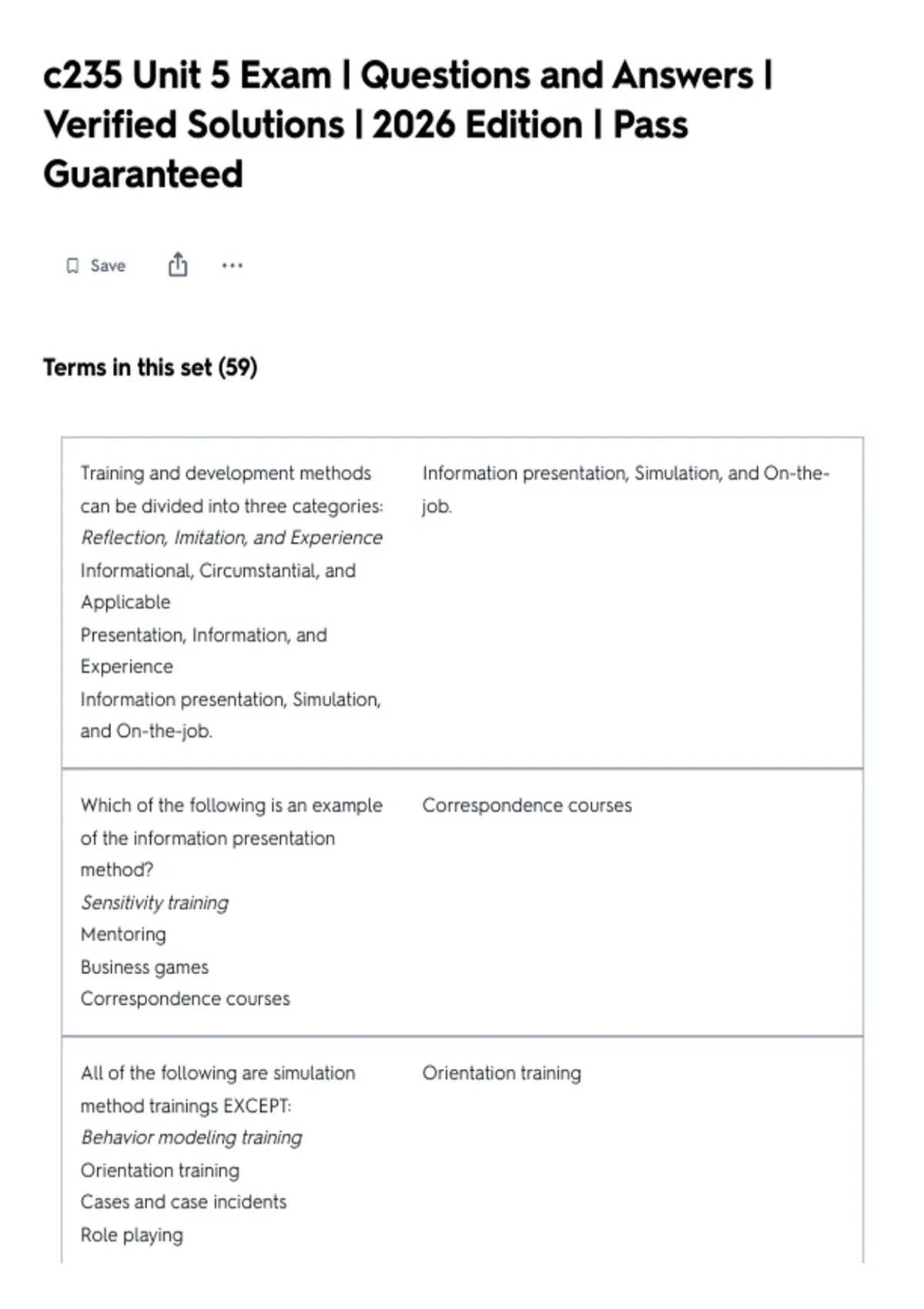Click the option 'Role playing'
This screenshot has width=924, height=1309.
[x=132, y=1235]
